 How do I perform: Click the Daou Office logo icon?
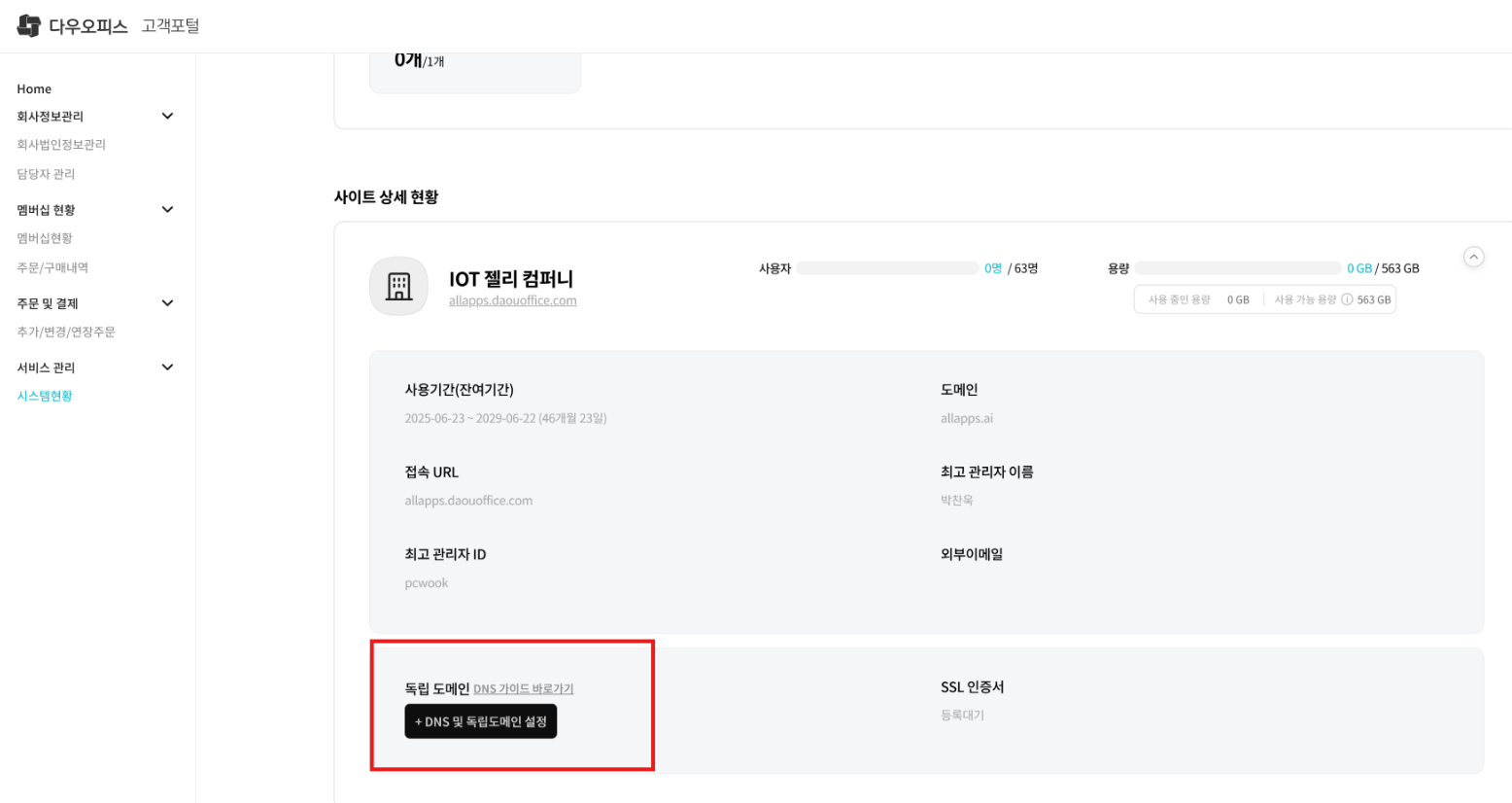pyautogui.click(x=29, y=26)
